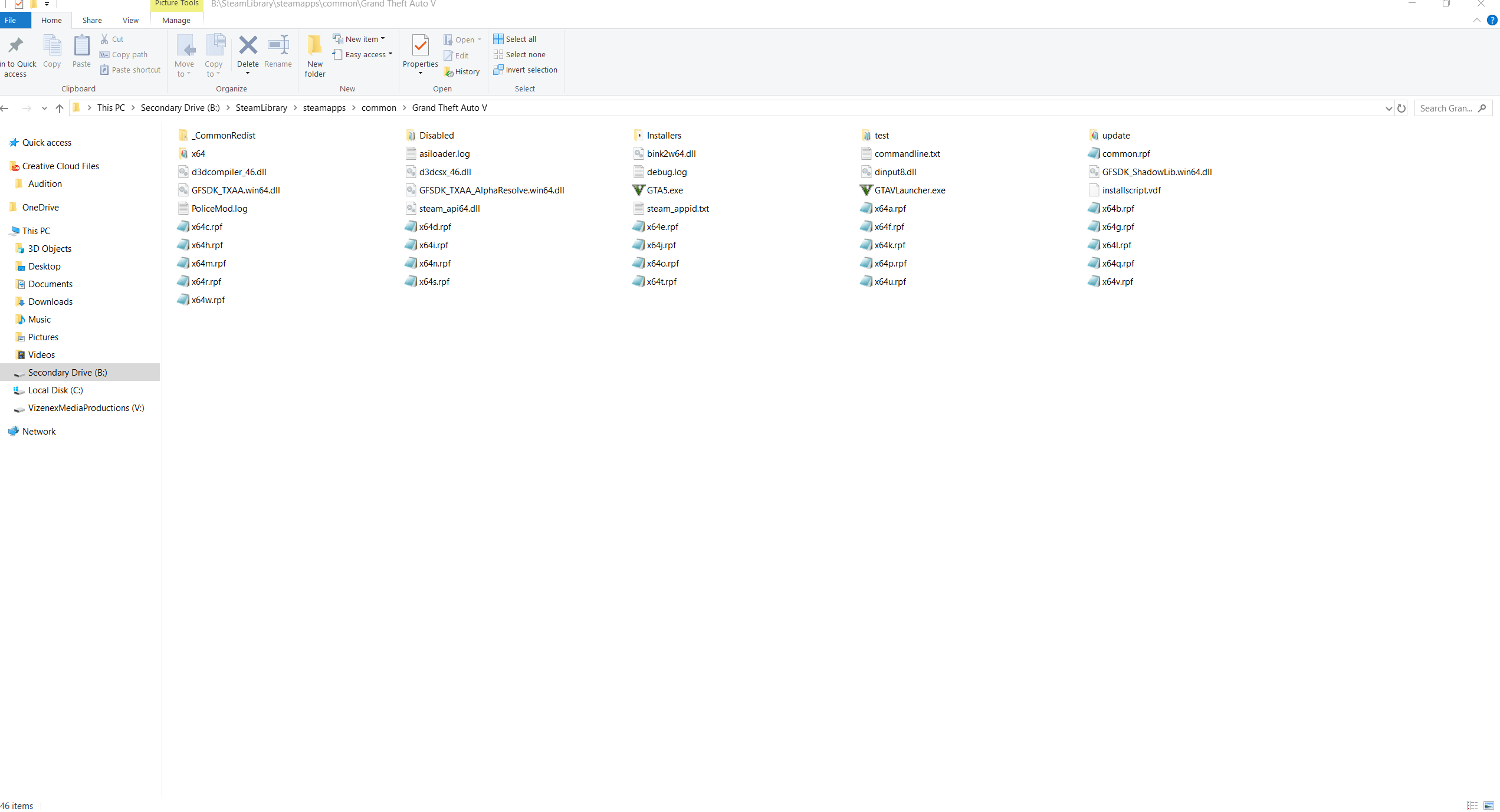This screenshot has height=812, width=1500.
Task: Switch to the Share ribbon tab
Action: 92,20
